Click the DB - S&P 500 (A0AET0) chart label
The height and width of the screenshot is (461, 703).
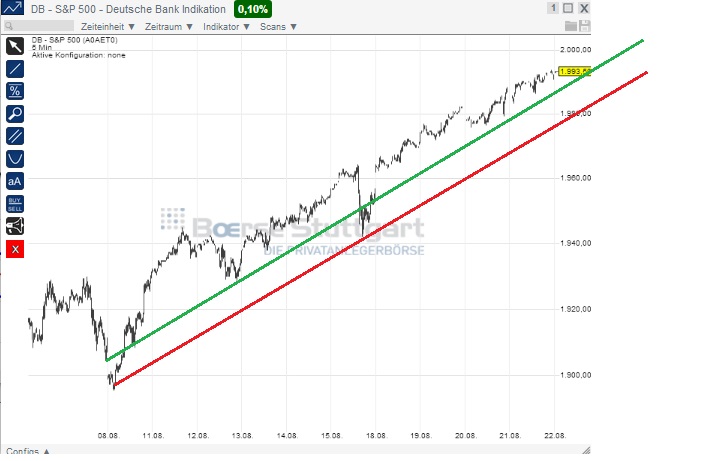(x=74, y=40)
